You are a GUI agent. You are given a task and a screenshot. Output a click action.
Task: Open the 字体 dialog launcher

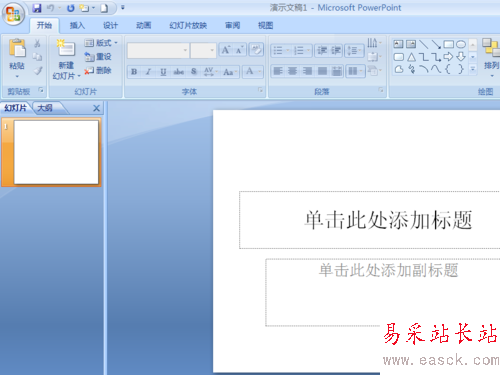click(x=261, y=90)
